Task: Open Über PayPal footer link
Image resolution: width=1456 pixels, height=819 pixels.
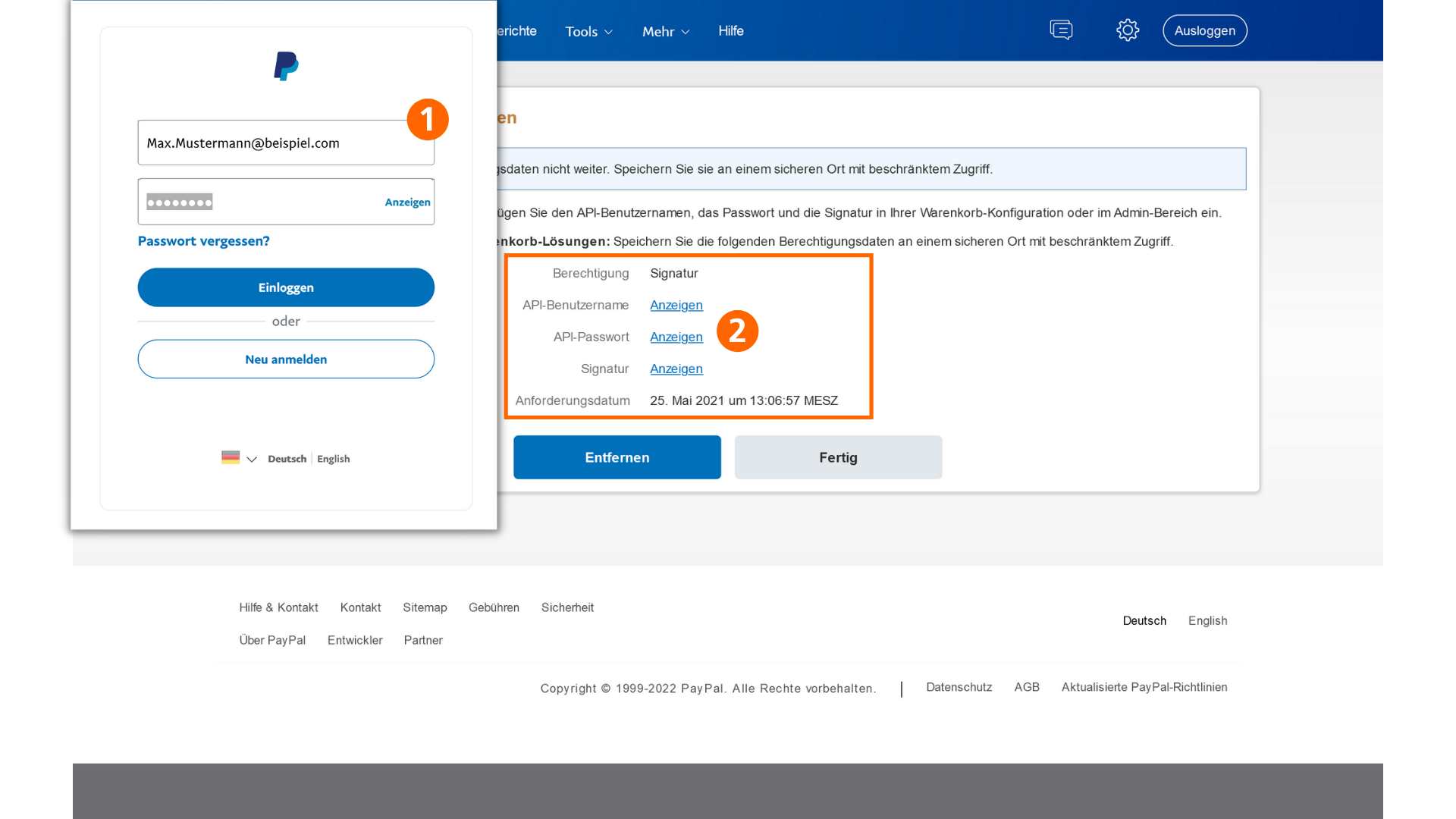Action: pos(272,640)
